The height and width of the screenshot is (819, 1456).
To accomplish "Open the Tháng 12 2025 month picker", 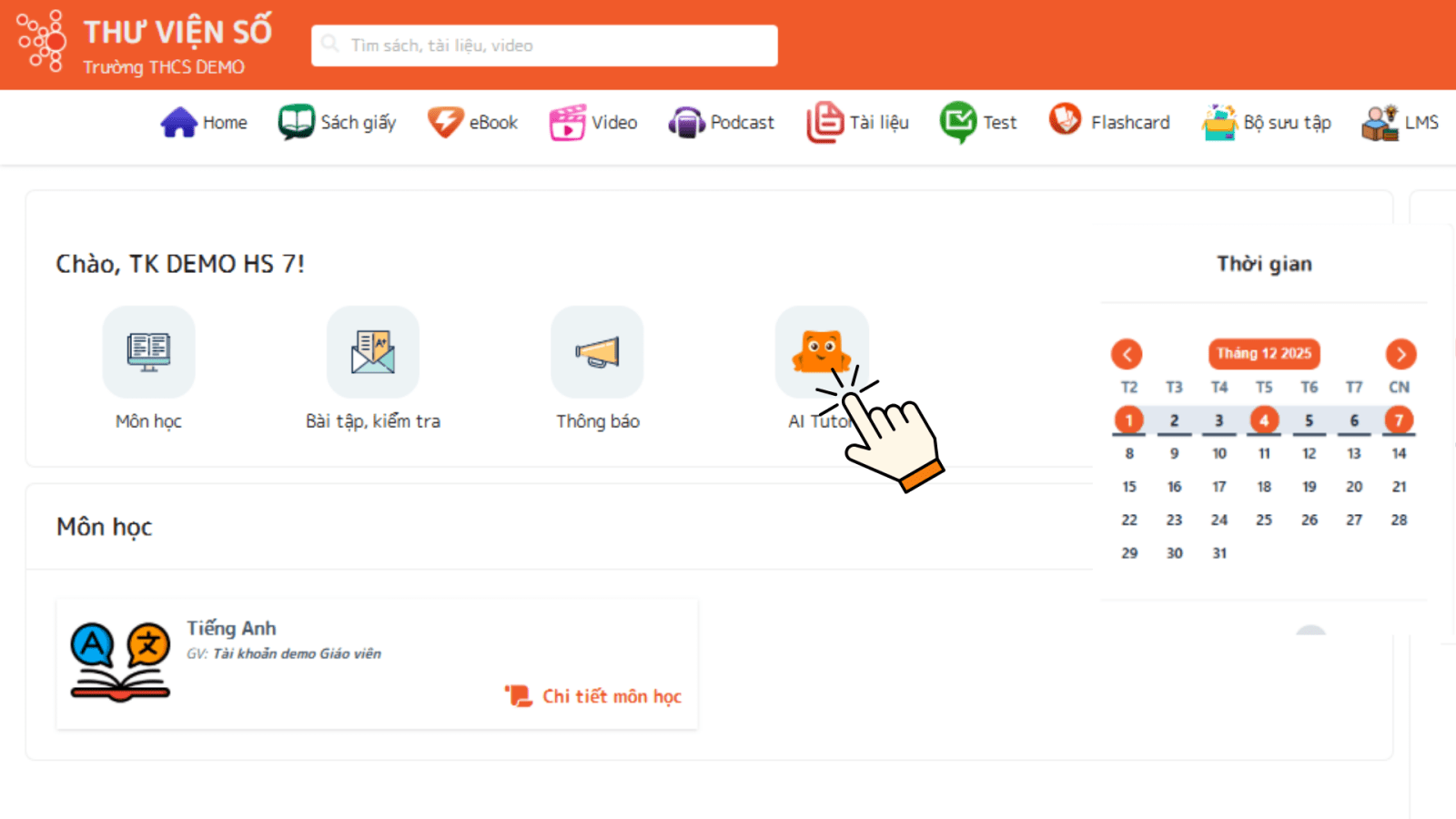I will click(x=1264, y=354).
